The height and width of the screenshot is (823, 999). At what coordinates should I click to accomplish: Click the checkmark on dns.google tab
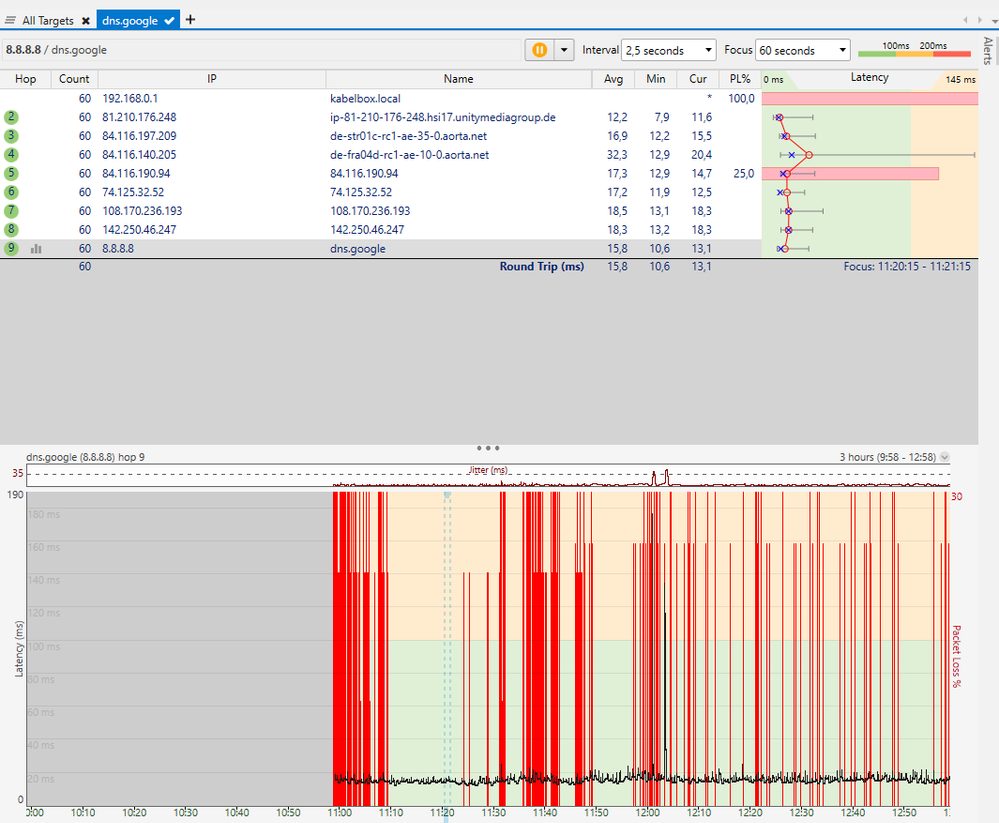point(171,20)
